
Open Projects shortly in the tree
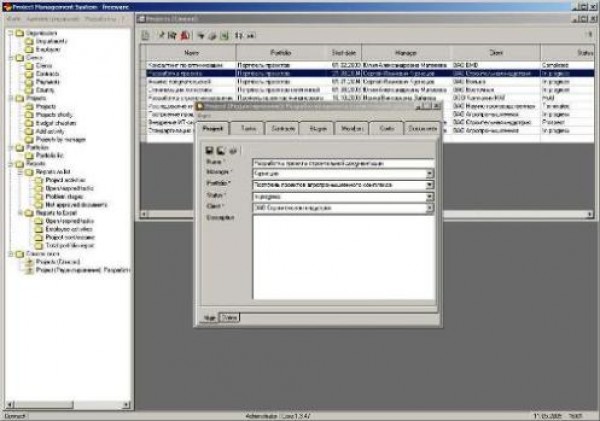tap(54, 114)
